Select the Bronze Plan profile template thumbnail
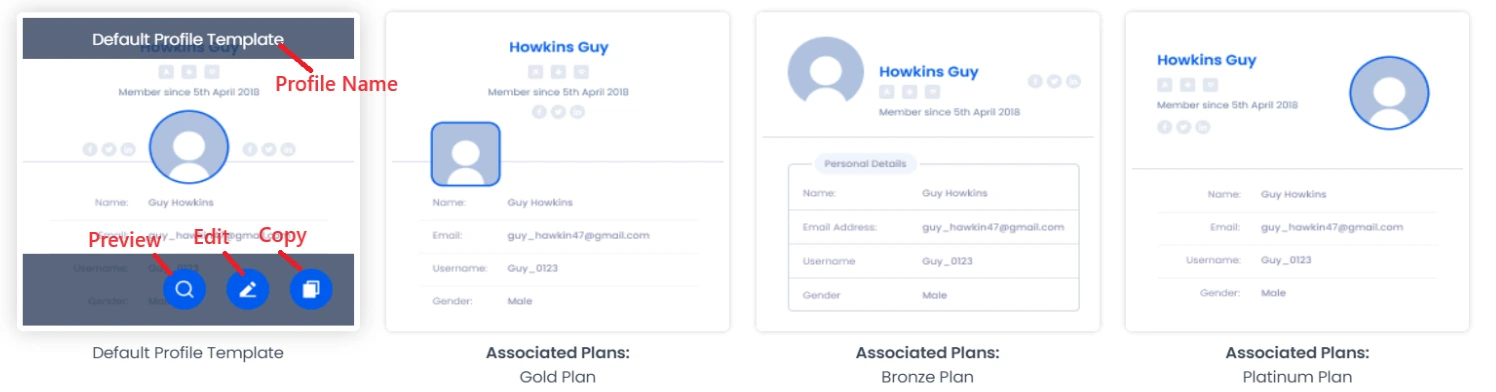The height and width of the screenshot is (392, 1496). click(927, 171)
